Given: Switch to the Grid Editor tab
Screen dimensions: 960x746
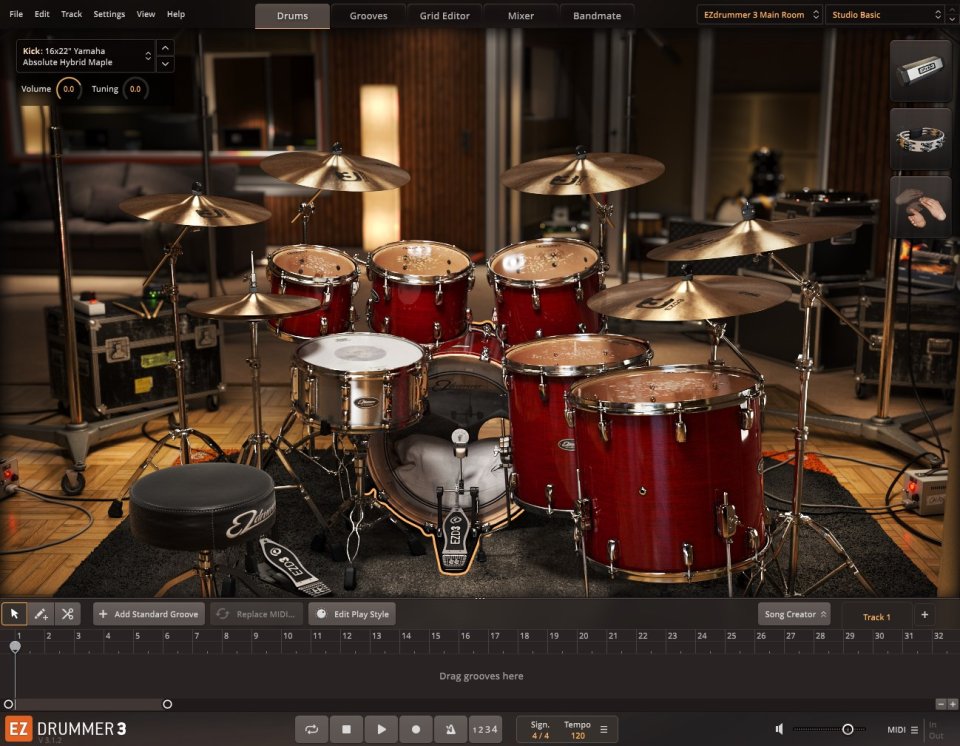Looking at the screenshot, I should (x=444, y=16).
